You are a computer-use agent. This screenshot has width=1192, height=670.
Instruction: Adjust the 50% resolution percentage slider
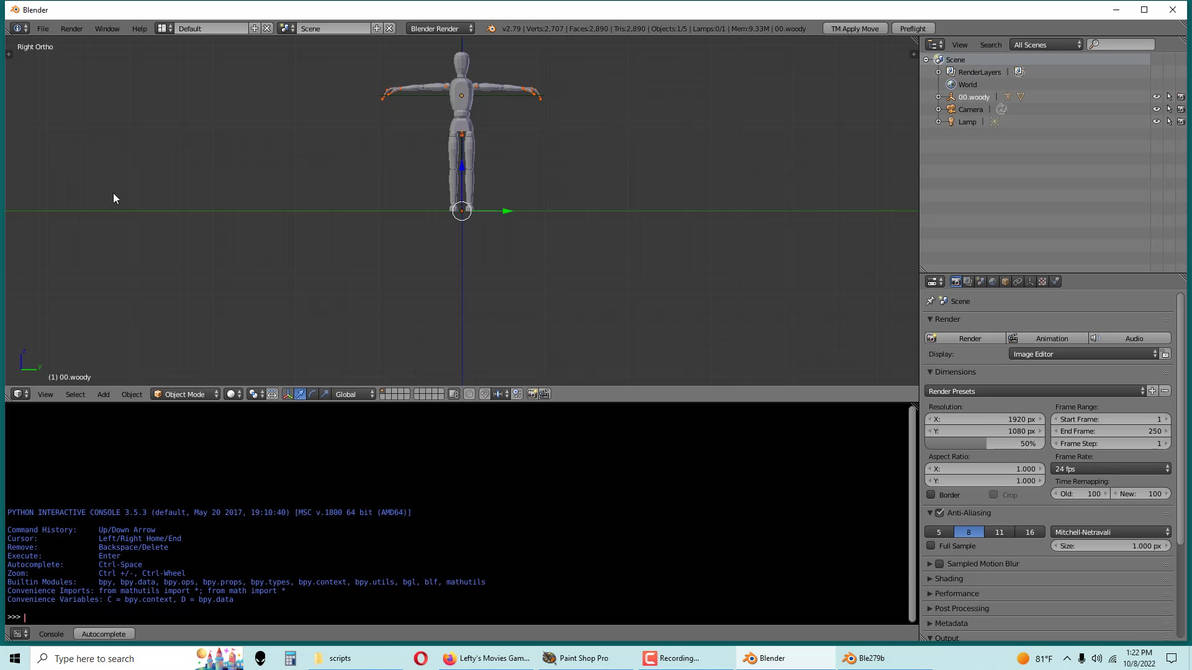coord(985,443)
